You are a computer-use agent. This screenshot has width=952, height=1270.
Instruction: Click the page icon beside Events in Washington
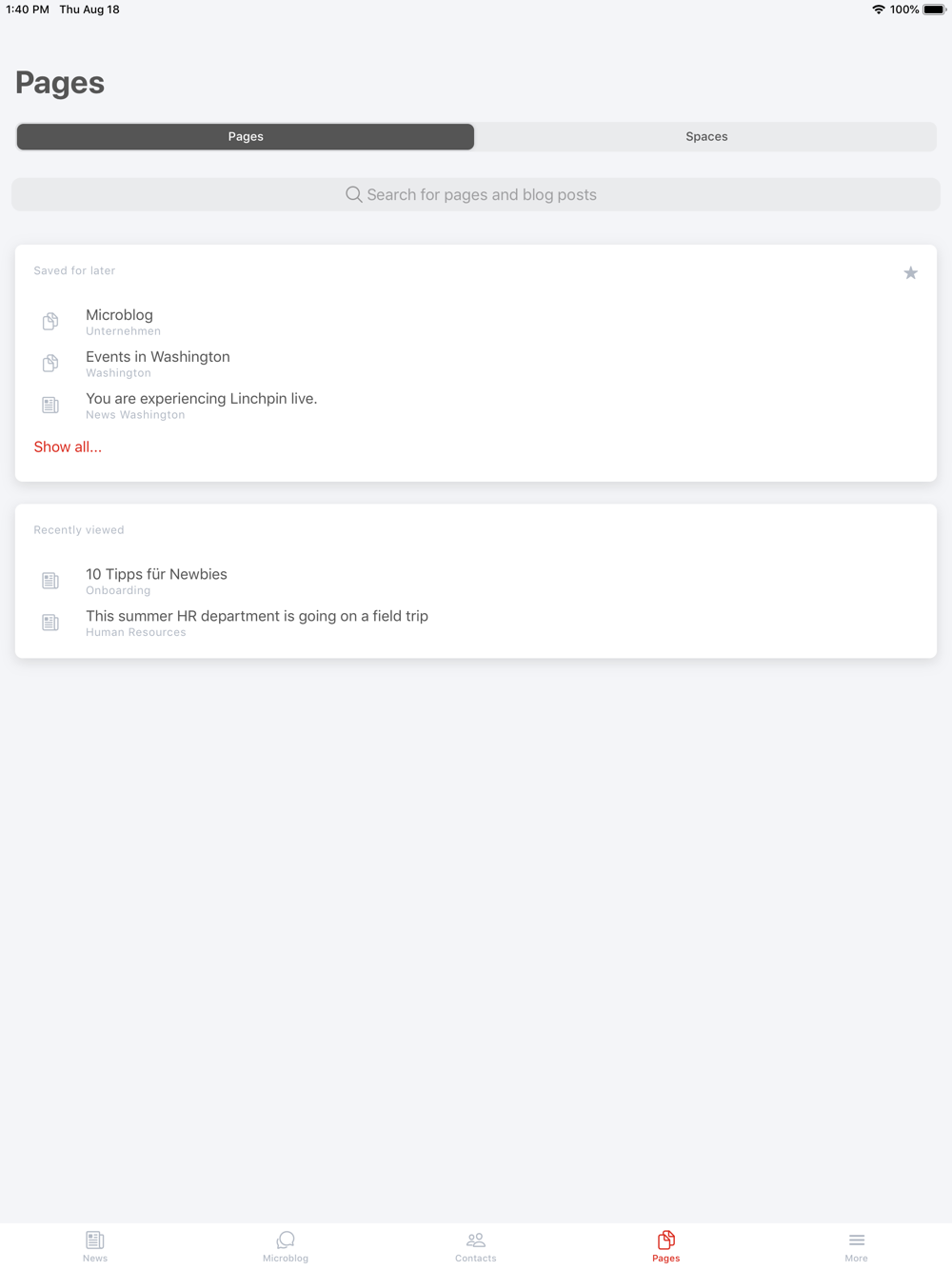[x=50, y=364]
